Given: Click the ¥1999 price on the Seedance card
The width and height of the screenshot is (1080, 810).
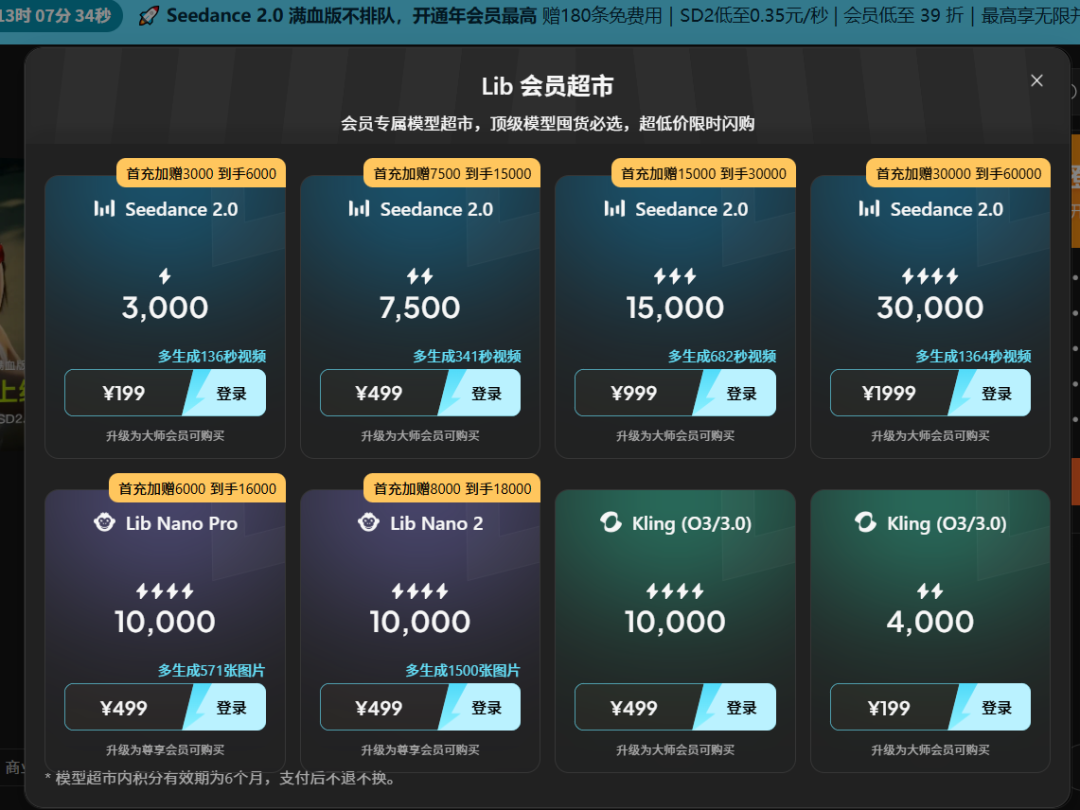Looking at the screenshot, I should pyautogui.click(x=889, y=393).
